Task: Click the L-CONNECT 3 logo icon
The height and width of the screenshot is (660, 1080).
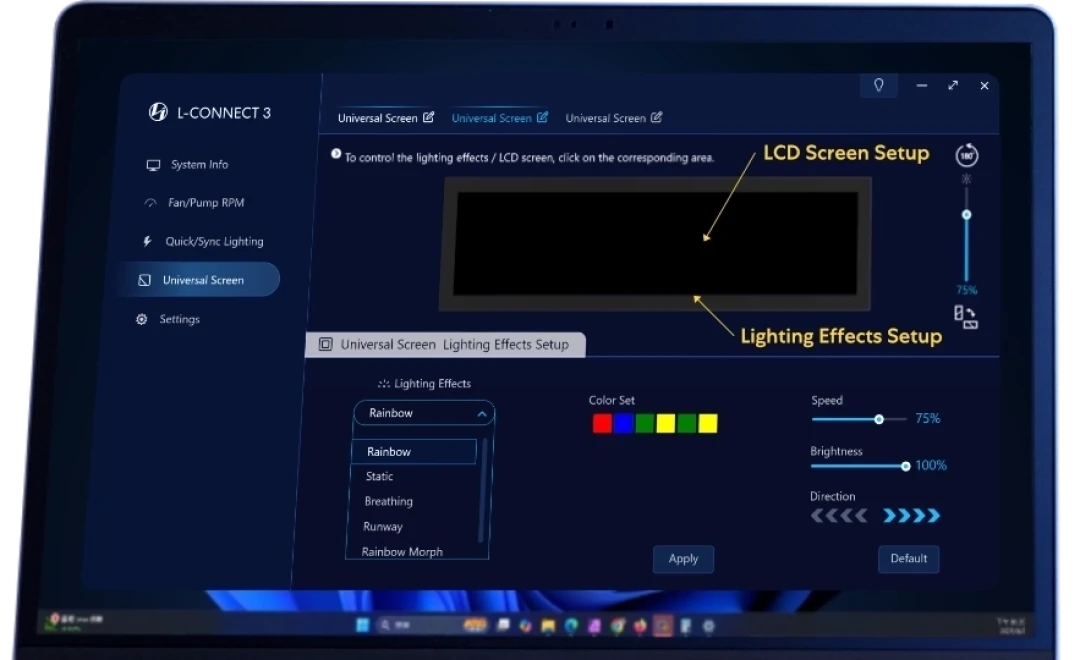Action: (158, 112)
